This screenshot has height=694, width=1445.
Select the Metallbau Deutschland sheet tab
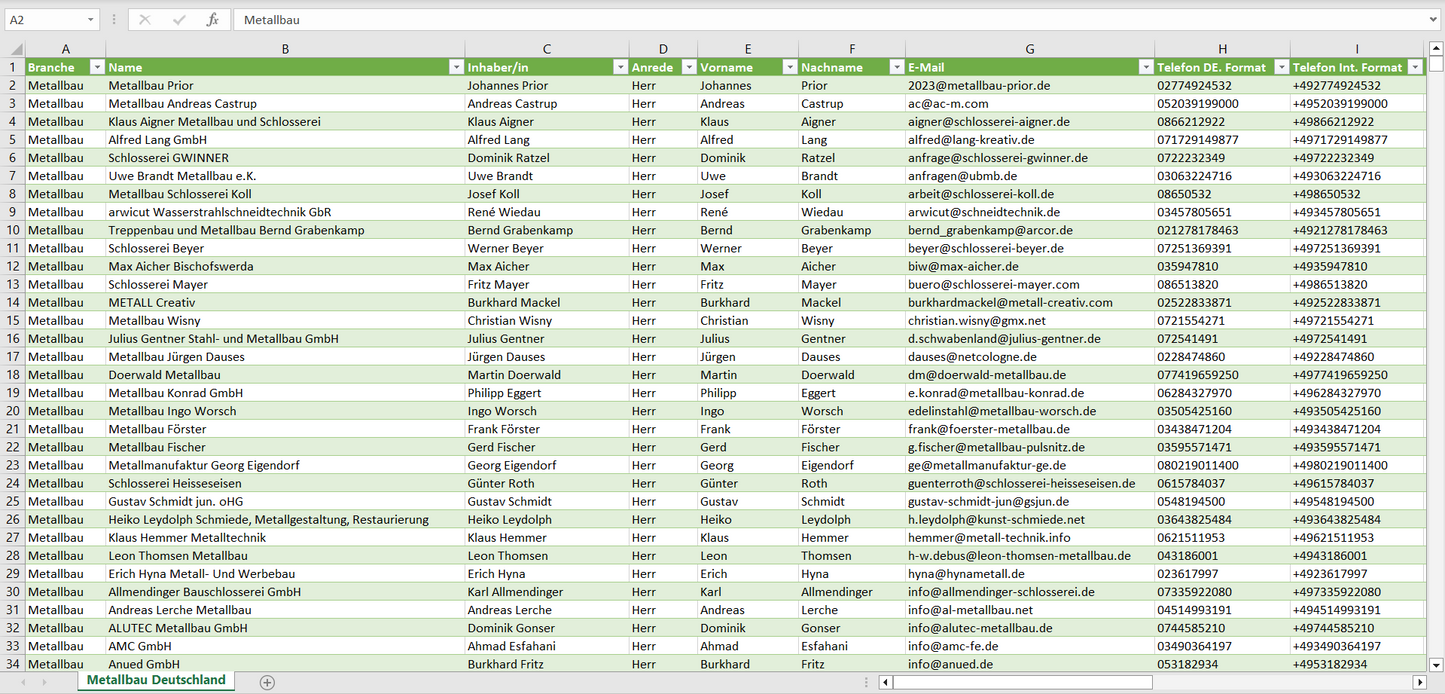click(156, 680)
